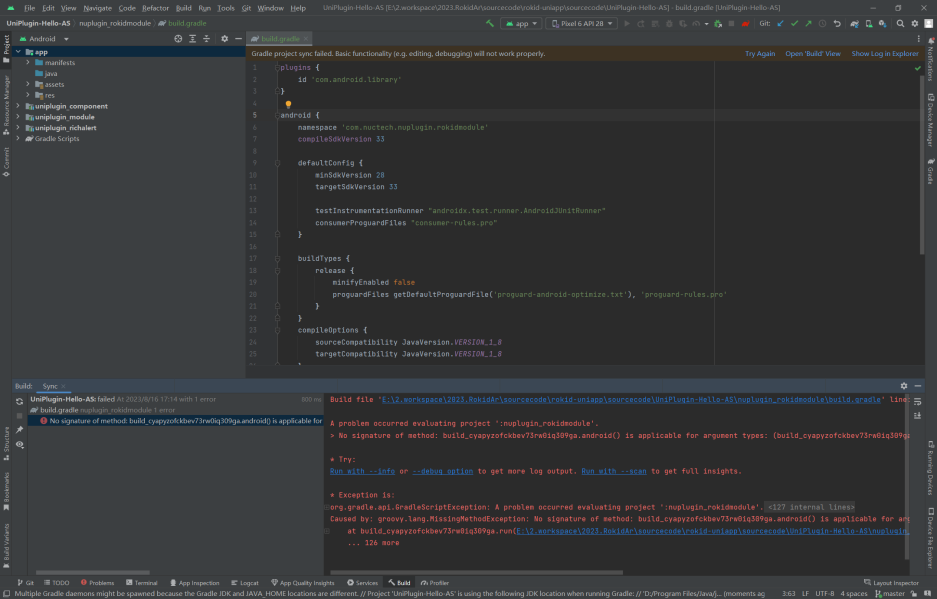
Task: Open the Notifications side panel
Action: coord(930,60)
